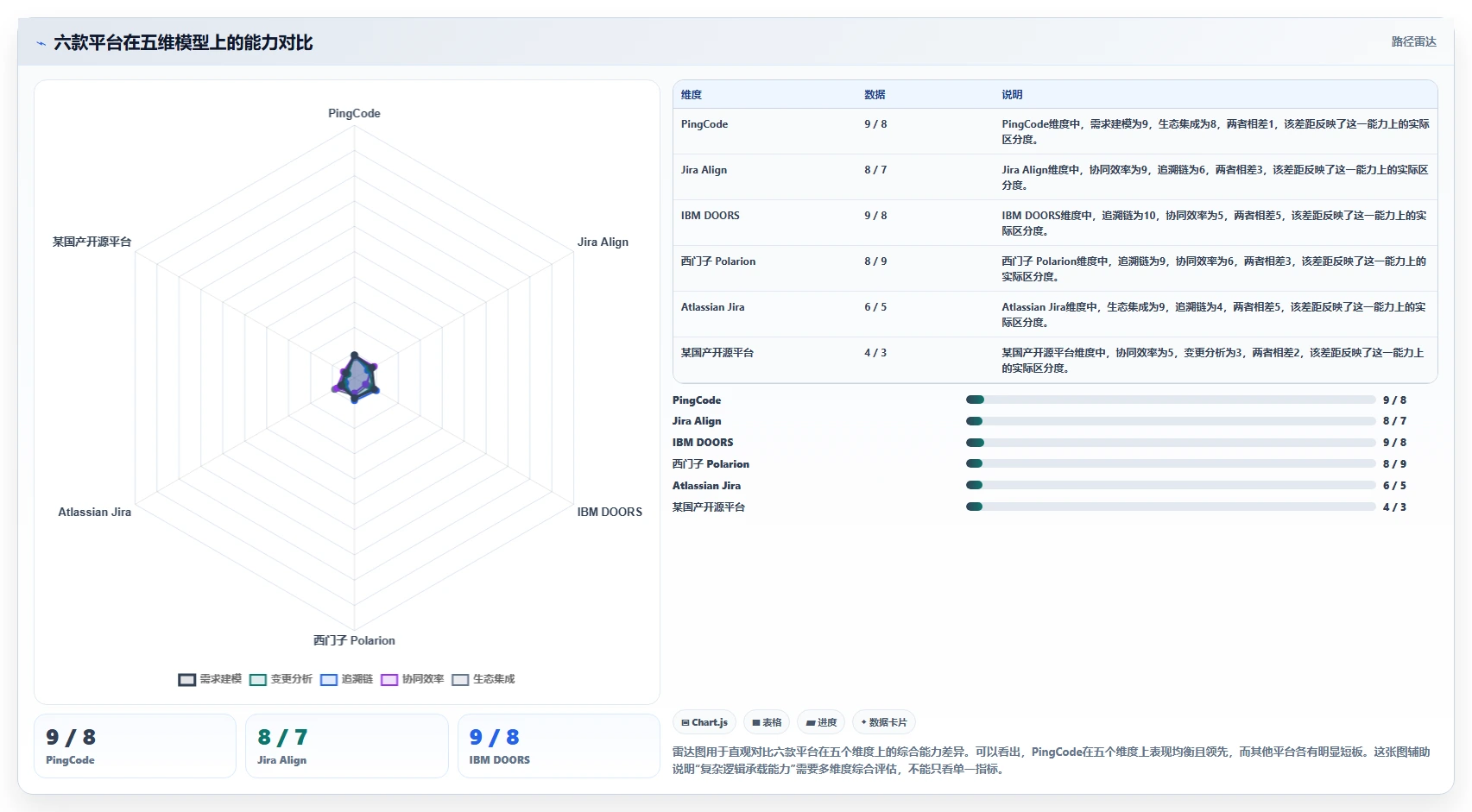
Task: Click the 4 / 3 value in the table
Action: (x=875, y=353)
